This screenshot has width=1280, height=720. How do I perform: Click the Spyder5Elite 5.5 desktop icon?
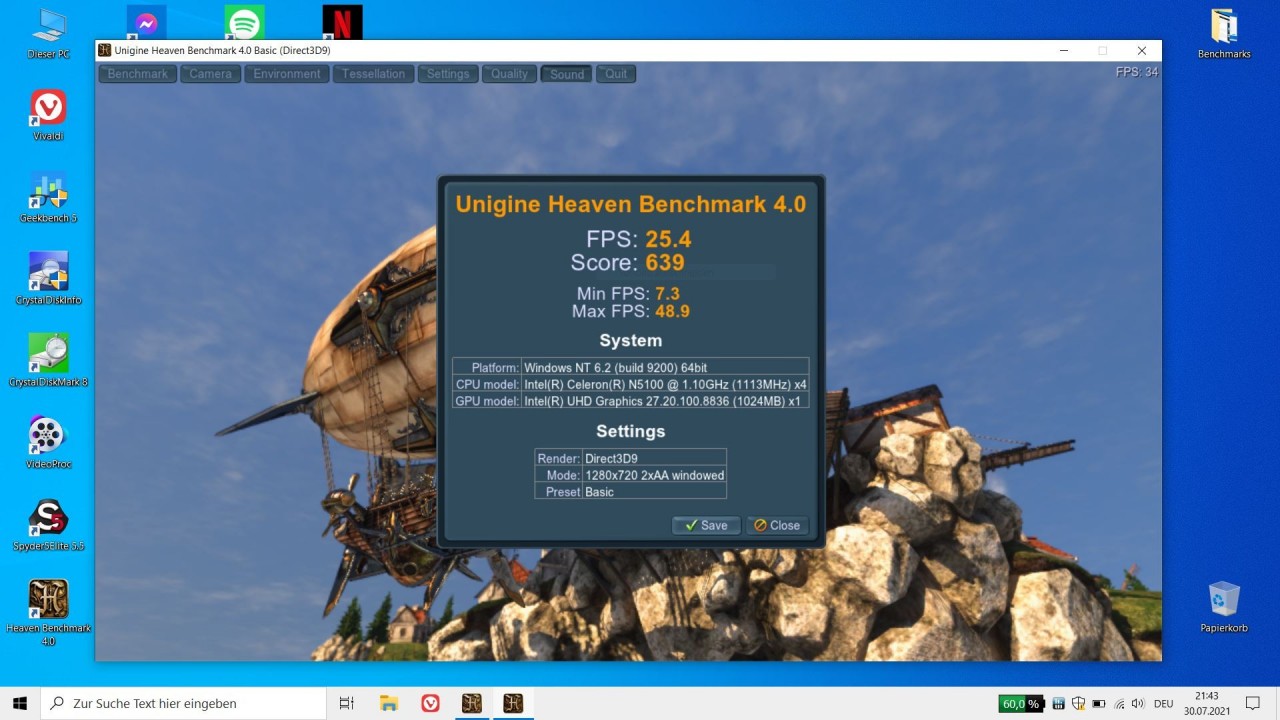coord(48,525)
